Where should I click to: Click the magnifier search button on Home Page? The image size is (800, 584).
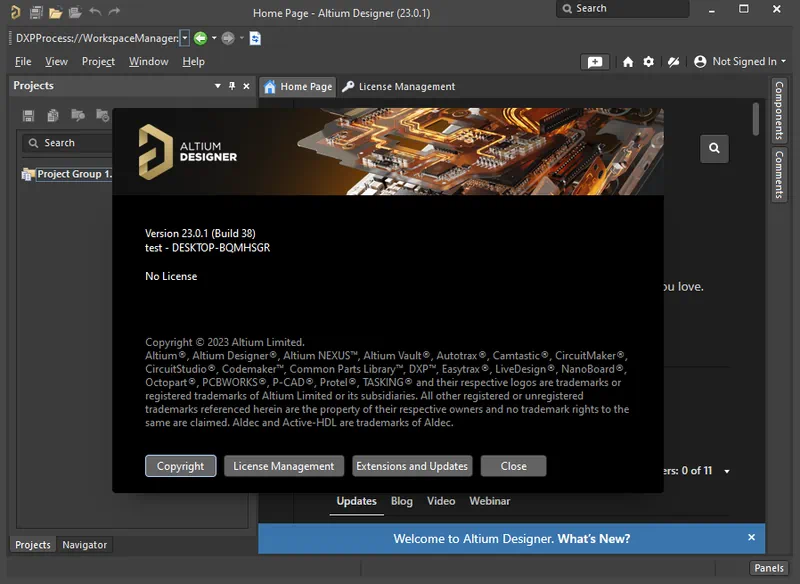(x=714, y=148)
